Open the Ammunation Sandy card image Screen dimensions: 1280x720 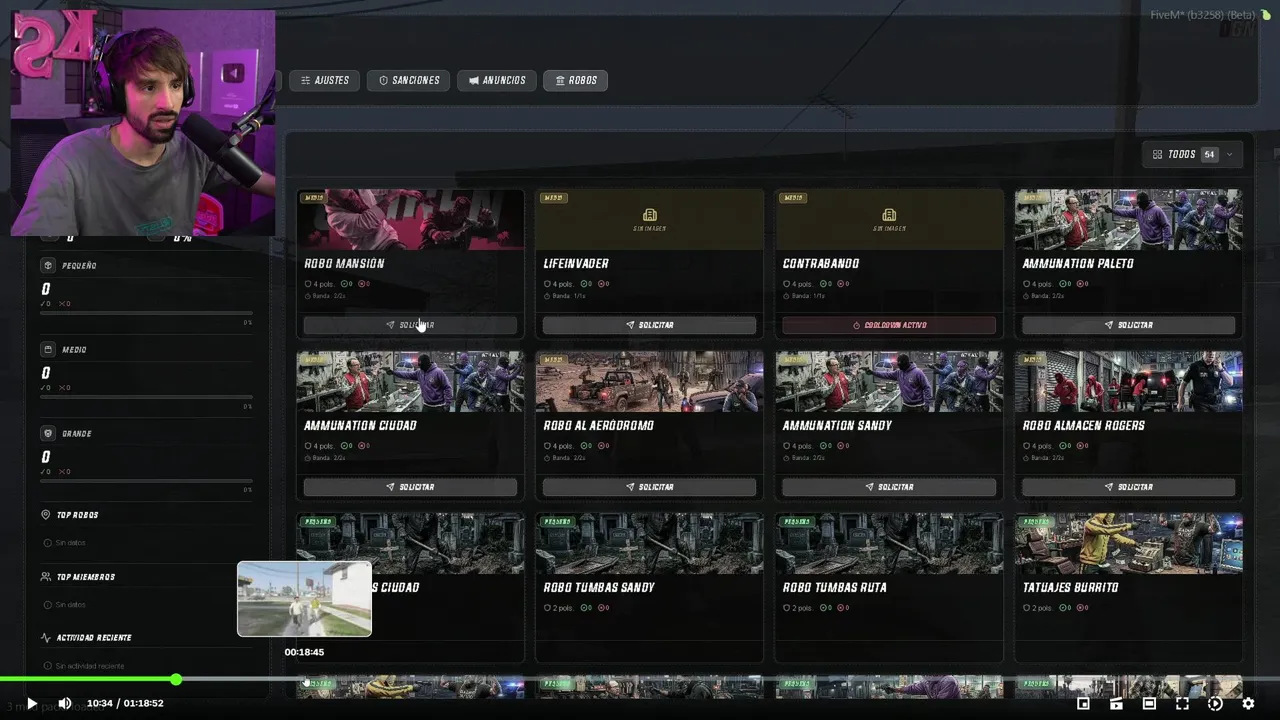[x=889, y=381]
